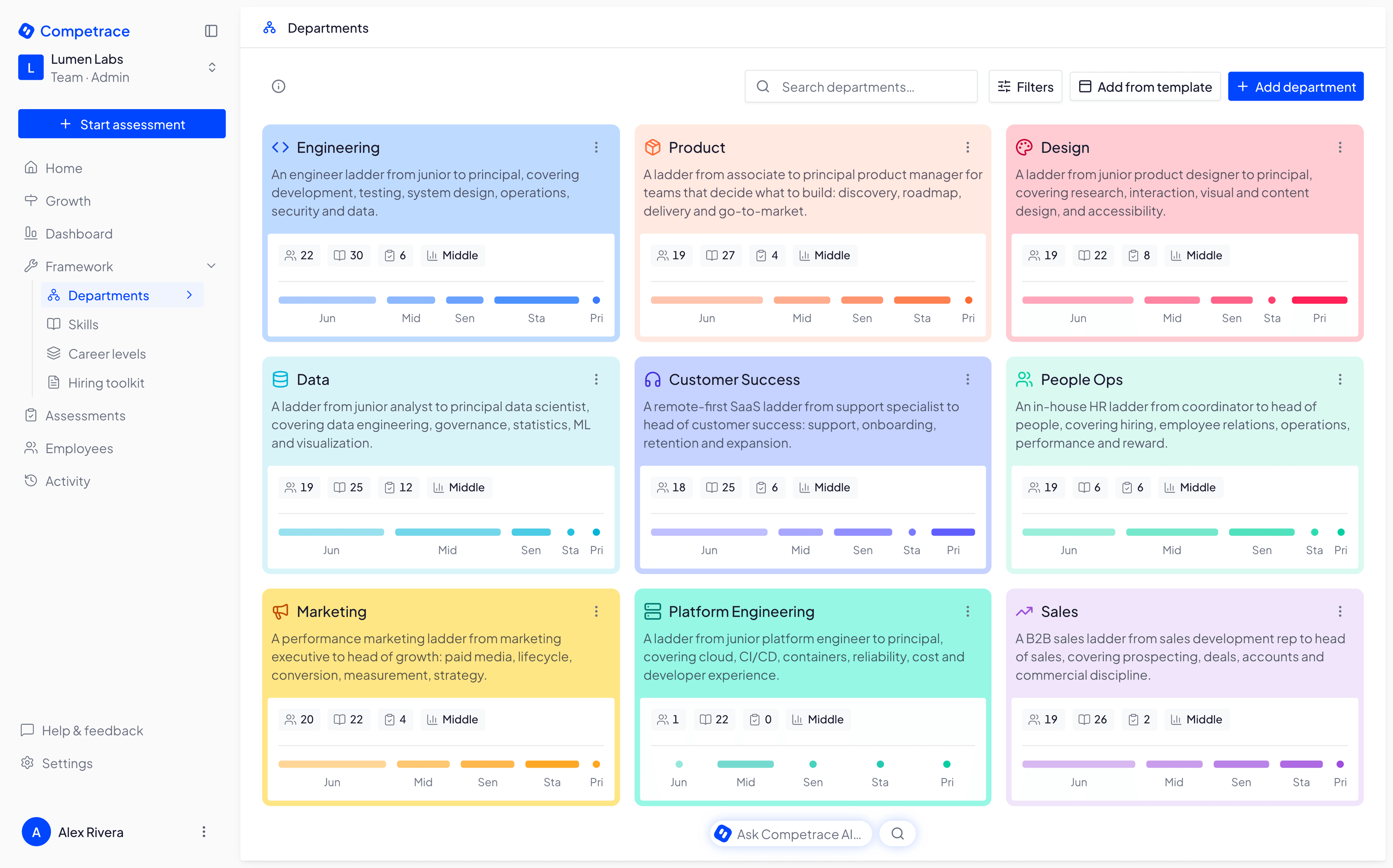
Task: Click Sales Jun level bar
Action: 1078,764
